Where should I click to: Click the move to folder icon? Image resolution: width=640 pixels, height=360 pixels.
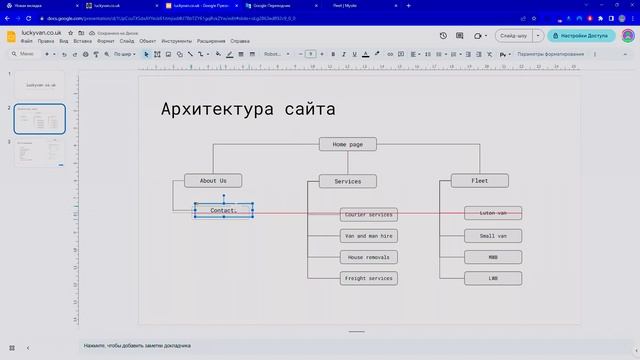[x=81, y=33]
